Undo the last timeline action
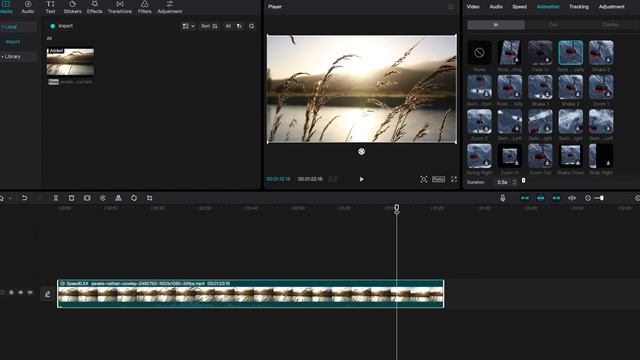 [x=24, y=198]
